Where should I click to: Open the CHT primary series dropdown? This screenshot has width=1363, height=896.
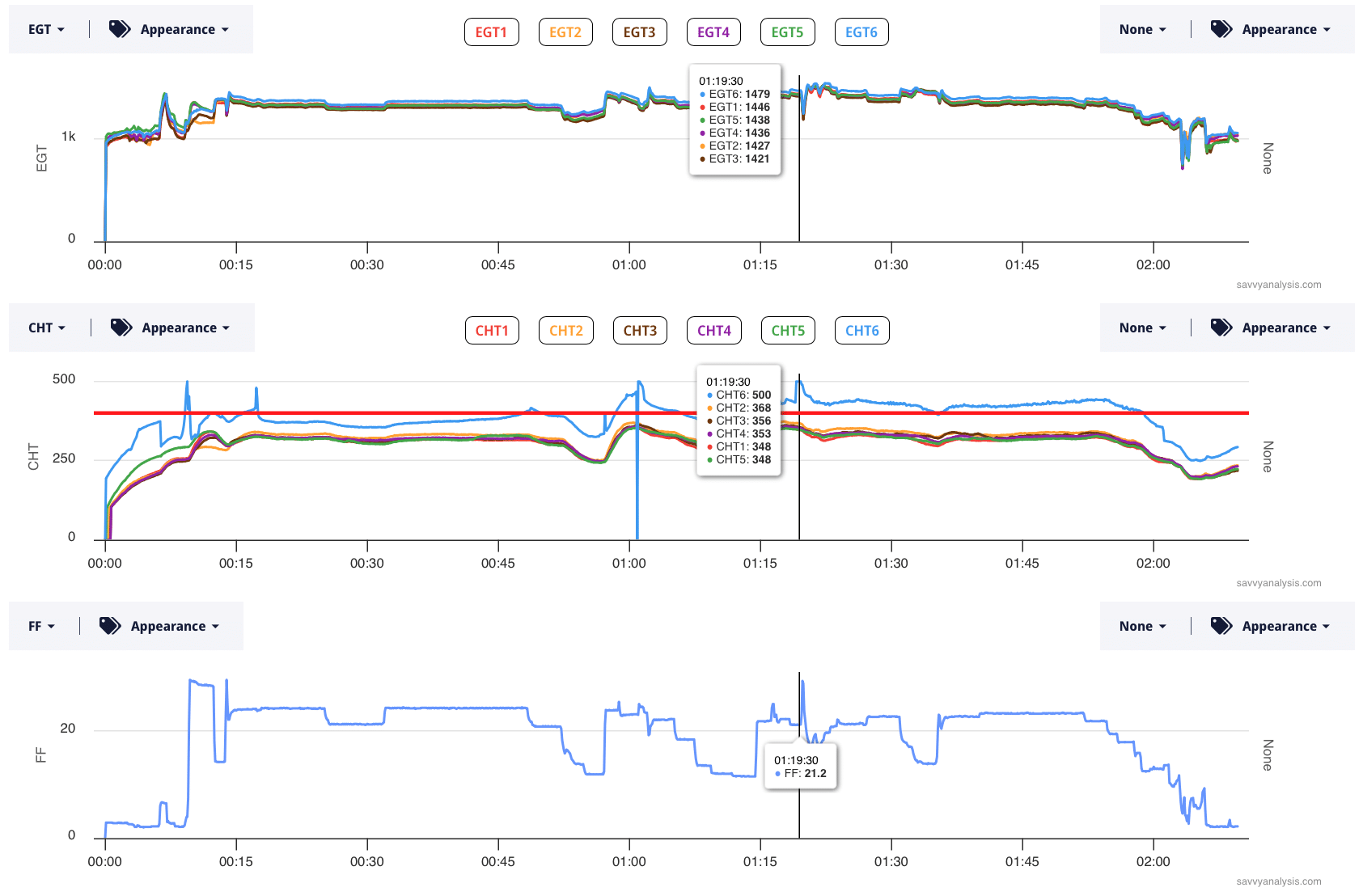pyautogui.click(x=47, y=328)
